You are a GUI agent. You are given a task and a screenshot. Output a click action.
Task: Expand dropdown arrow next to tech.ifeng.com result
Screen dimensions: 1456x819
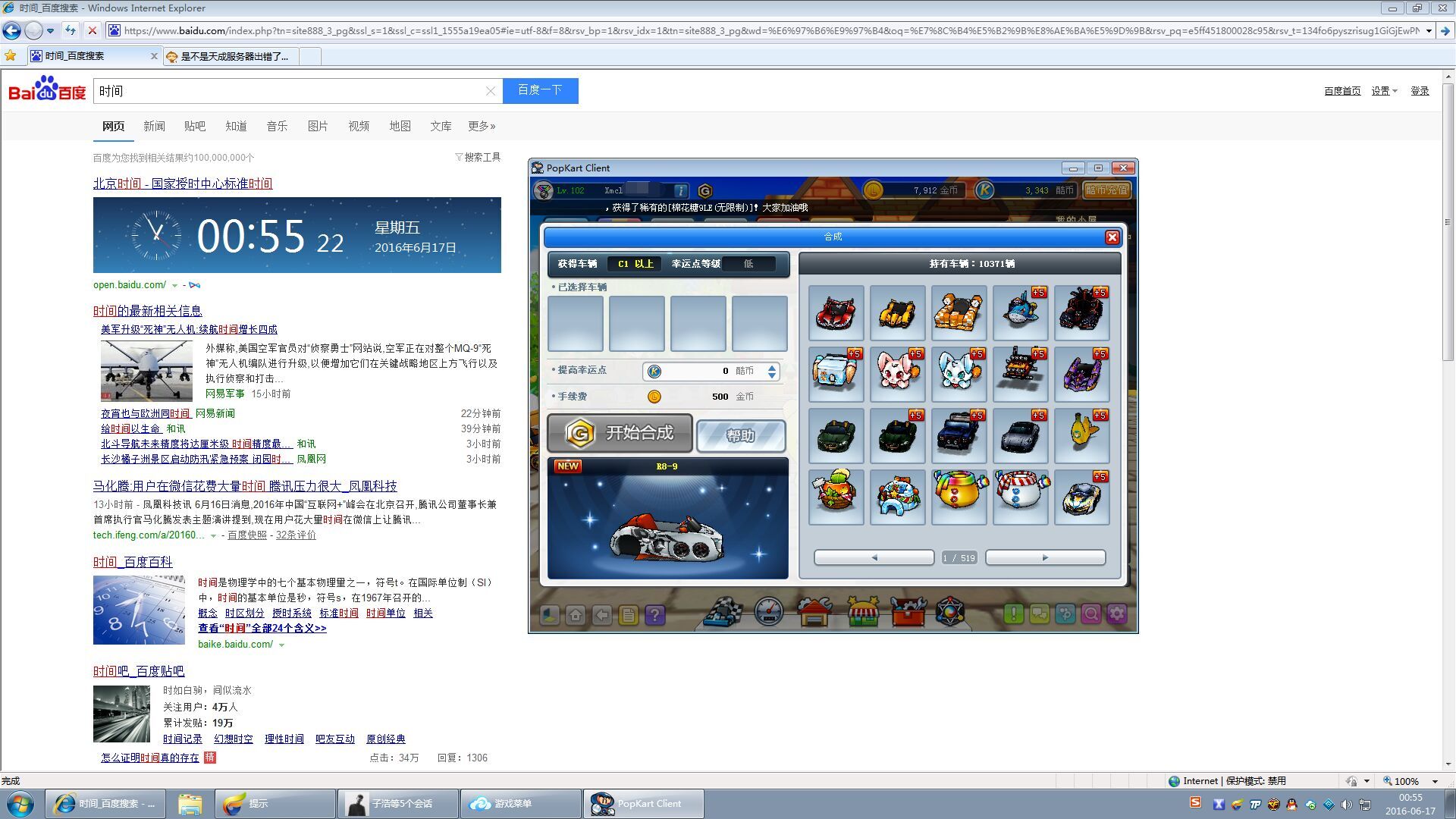tap(213, 536)
